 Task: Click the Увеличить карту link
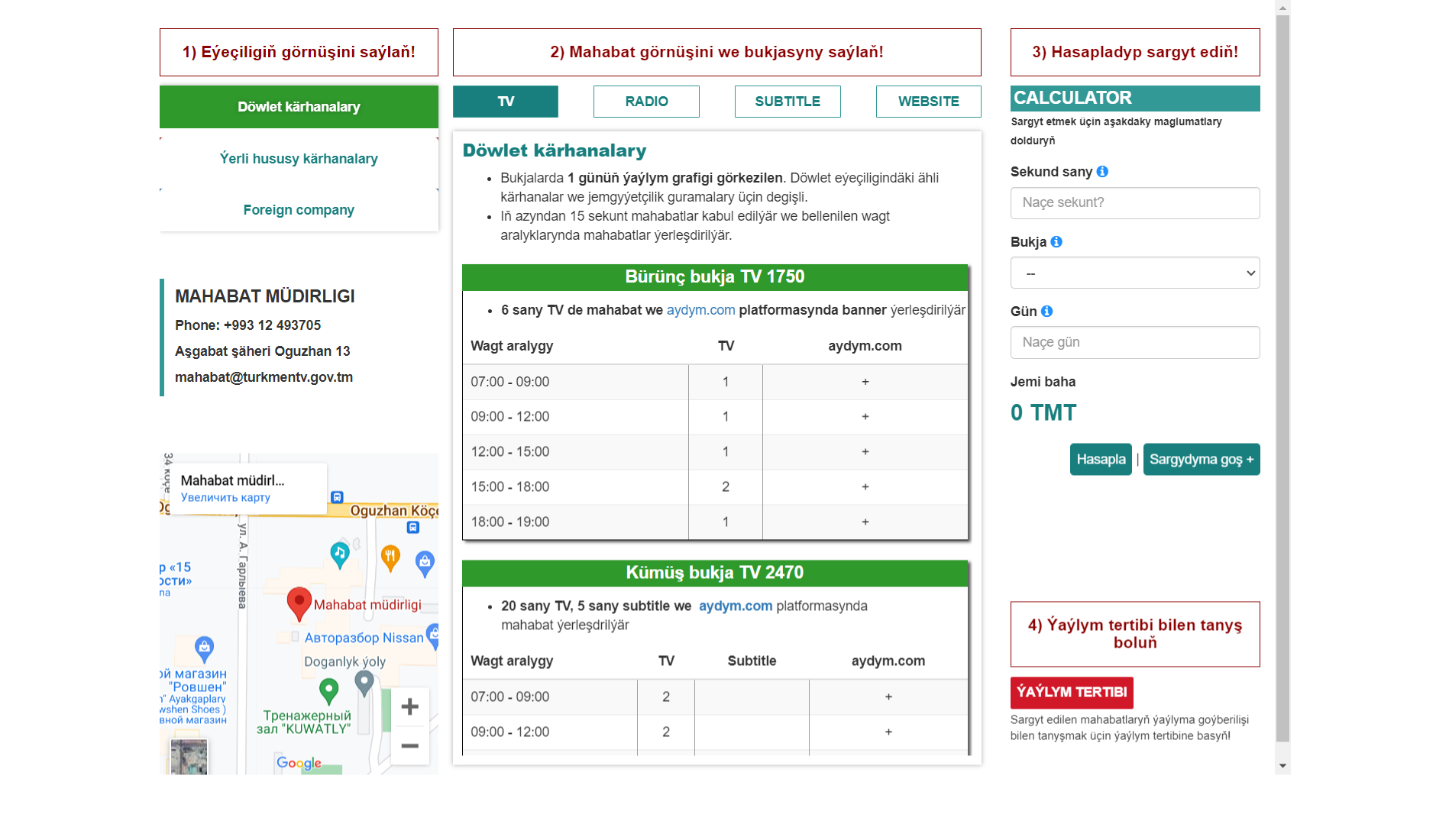tap(225, 498)
